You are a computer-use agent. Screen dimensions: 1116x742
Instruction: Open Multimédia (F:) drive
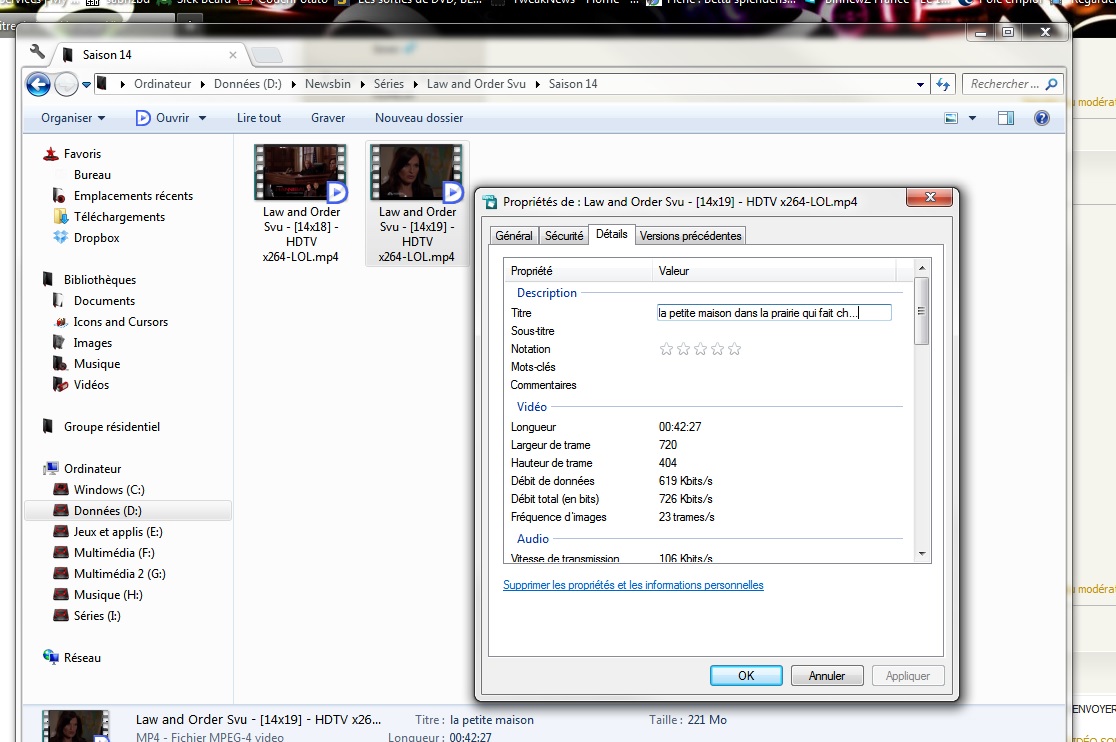click(x=114, y=553)
